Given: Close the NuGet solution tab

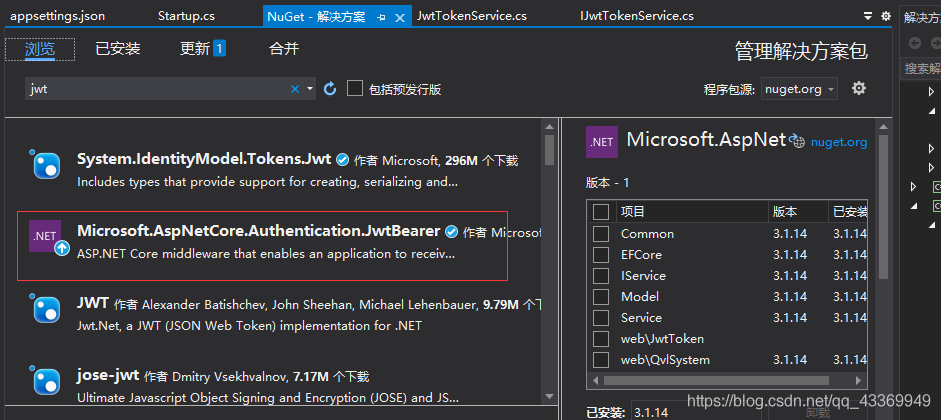Looking at the screenshot, I should click(x=400, y=18).
